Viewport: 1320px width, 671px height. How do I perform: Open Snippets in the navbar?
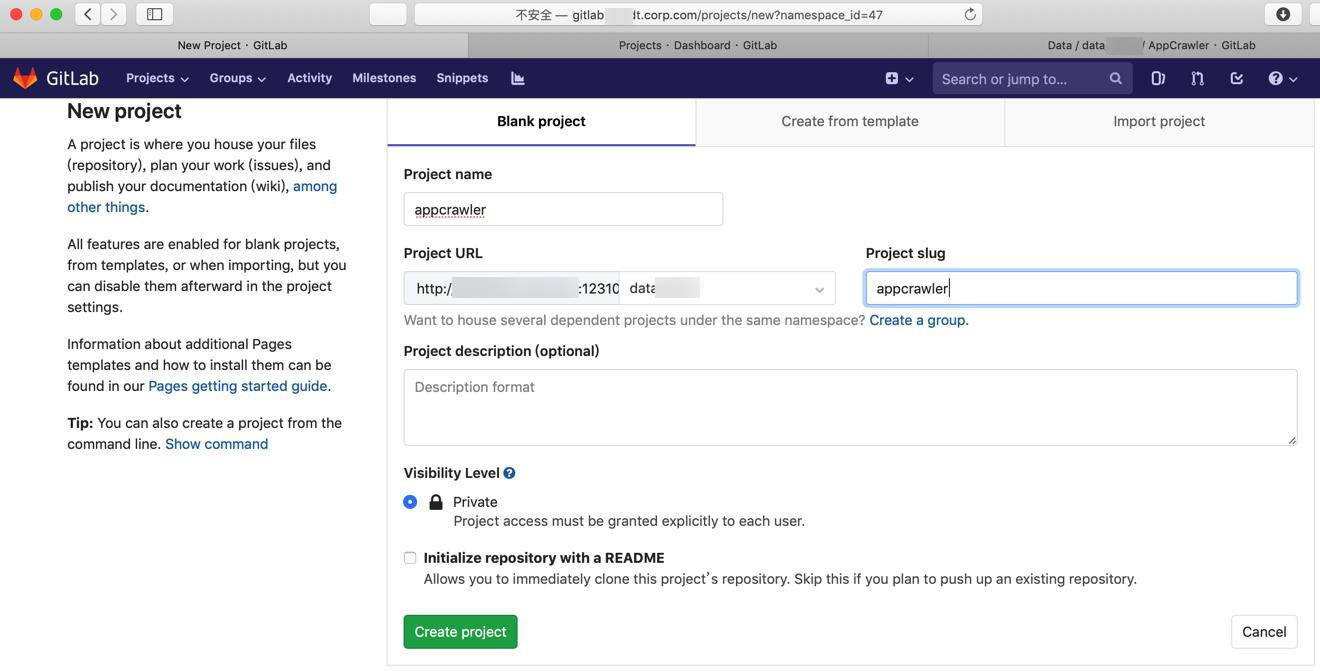462,78
